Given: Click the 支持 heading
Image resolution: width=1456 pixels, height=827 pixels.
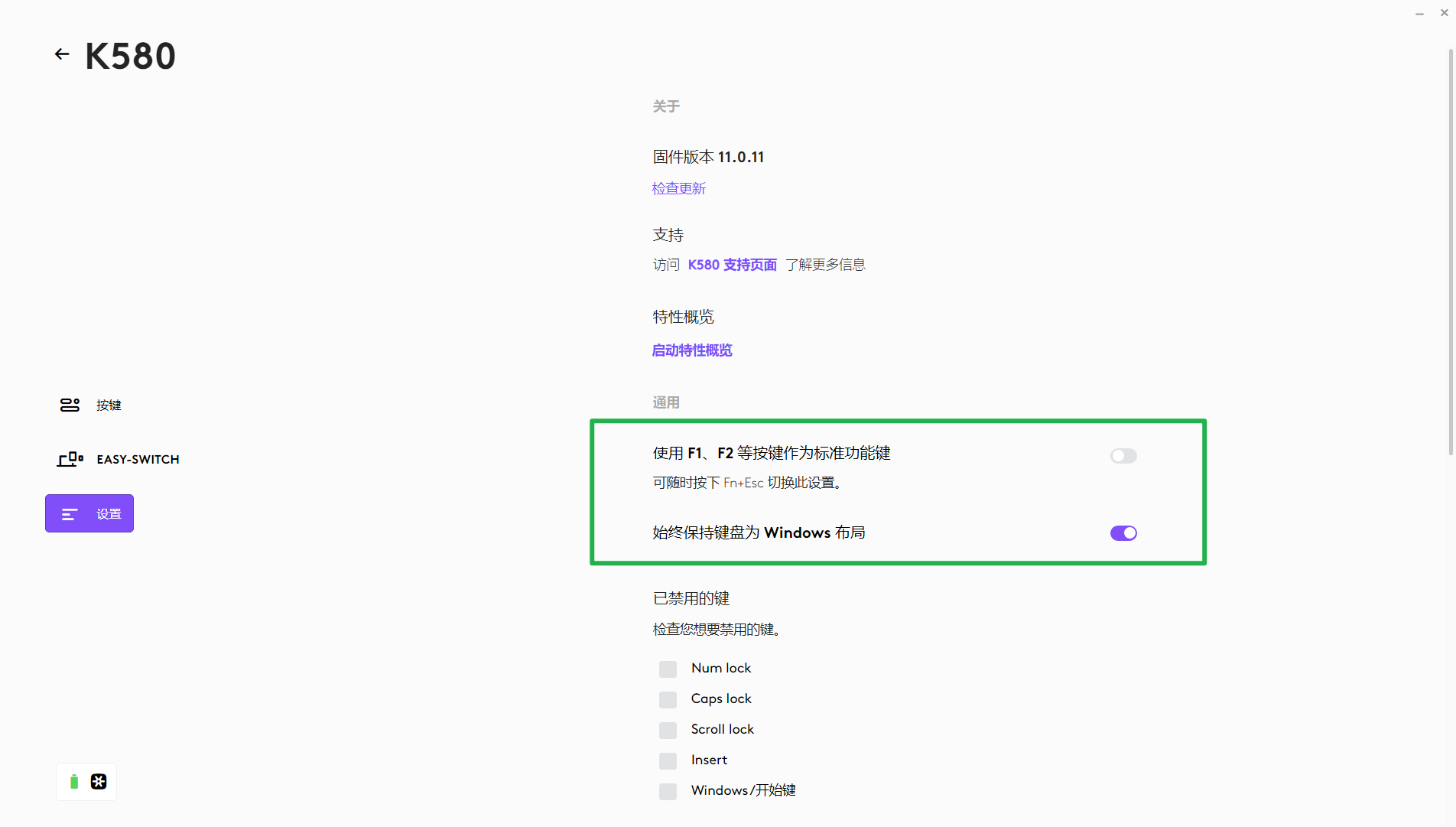Looking at the screenshot, I should [668, 235].
